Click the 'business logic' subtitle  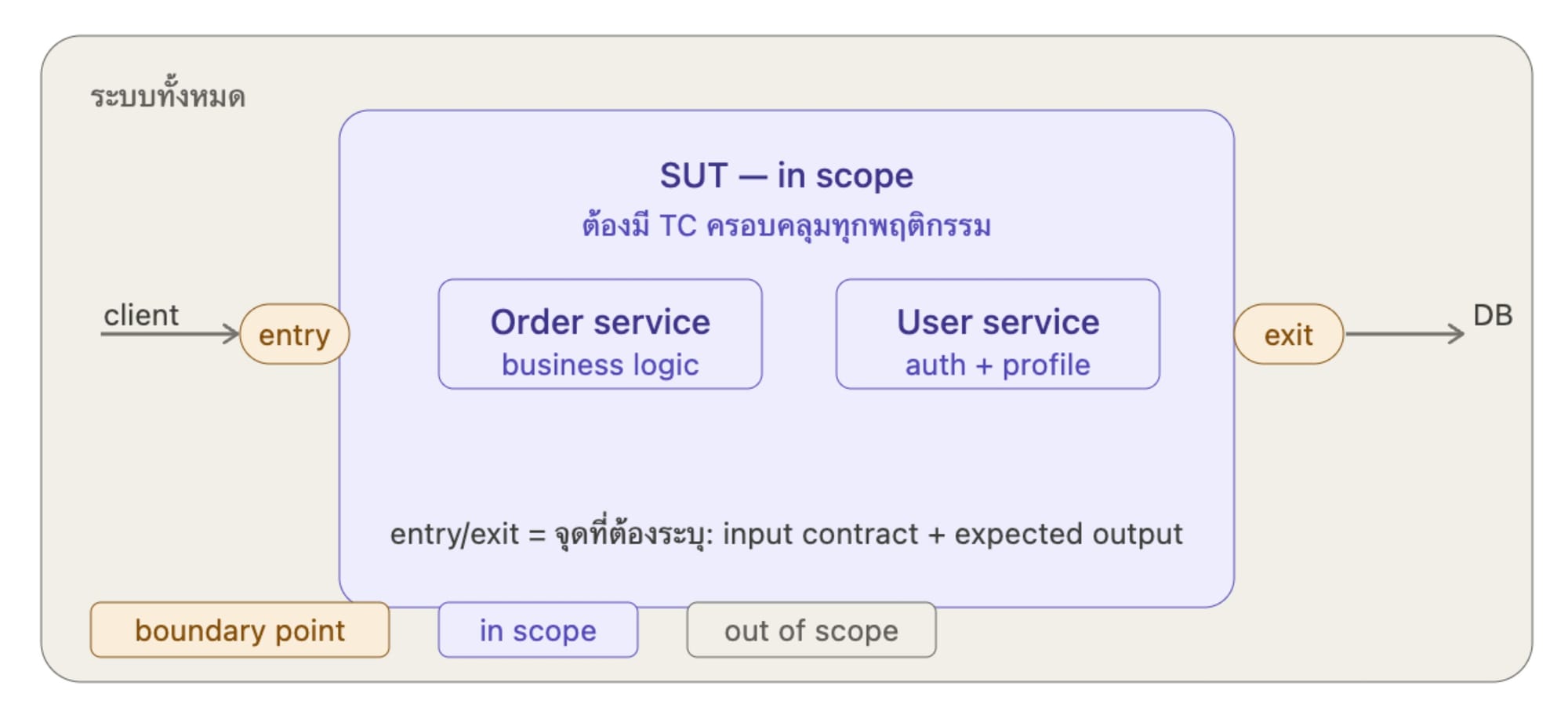[600, 365]
